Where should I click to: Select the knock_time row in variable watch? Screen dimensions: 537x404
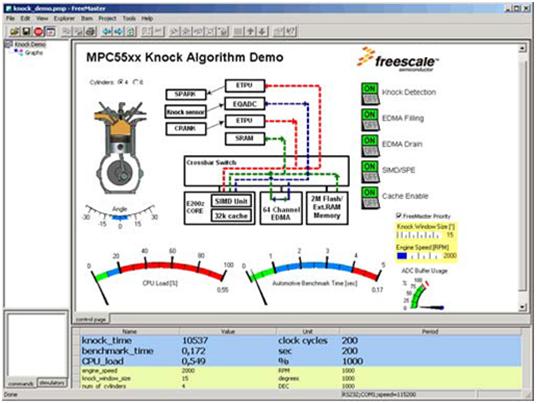300,341
